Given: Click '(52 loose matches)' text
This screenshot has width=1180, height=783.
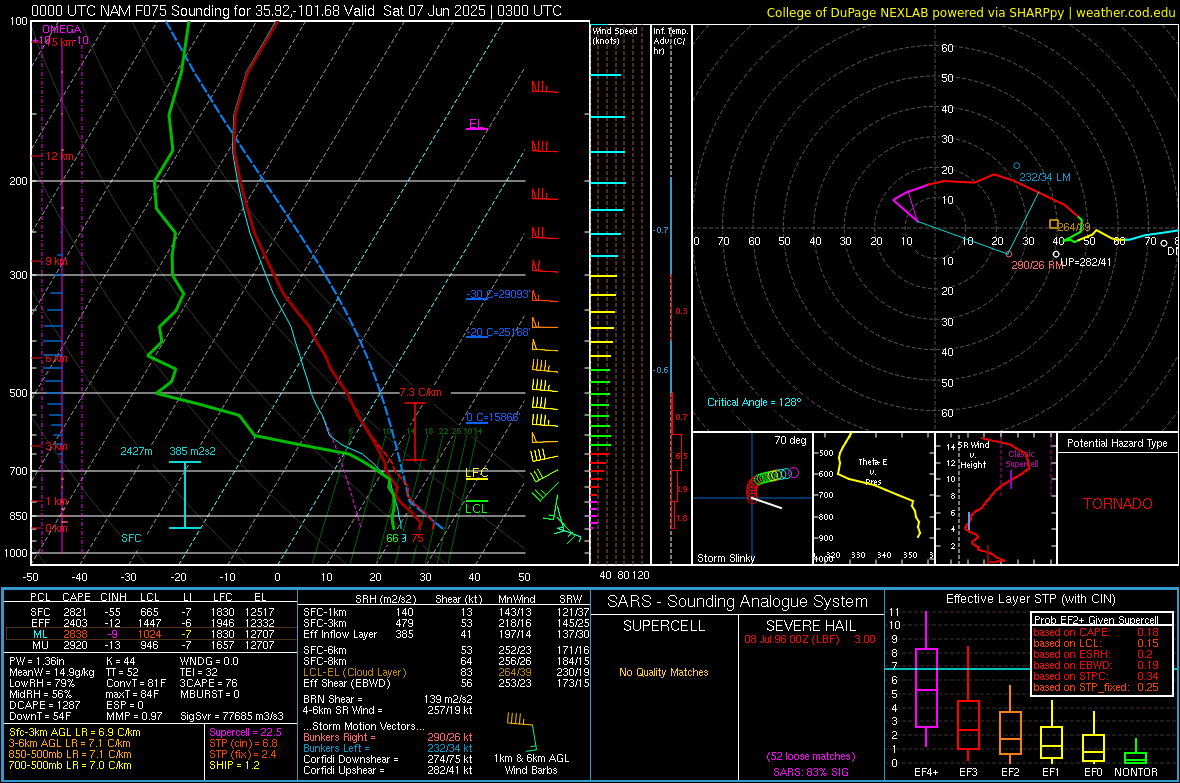Looking at the screenshot, I should [x=810, y=756].
